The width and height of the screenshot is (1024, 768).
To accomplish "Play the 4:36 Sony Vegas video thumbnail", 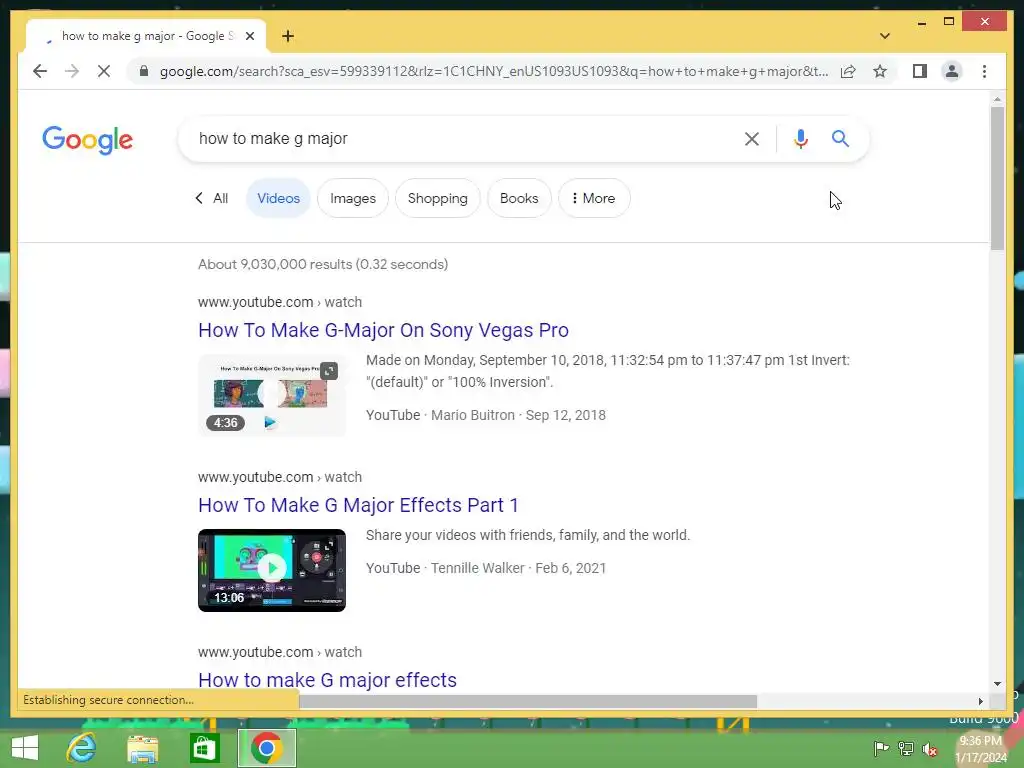I will tap(272, 395).
